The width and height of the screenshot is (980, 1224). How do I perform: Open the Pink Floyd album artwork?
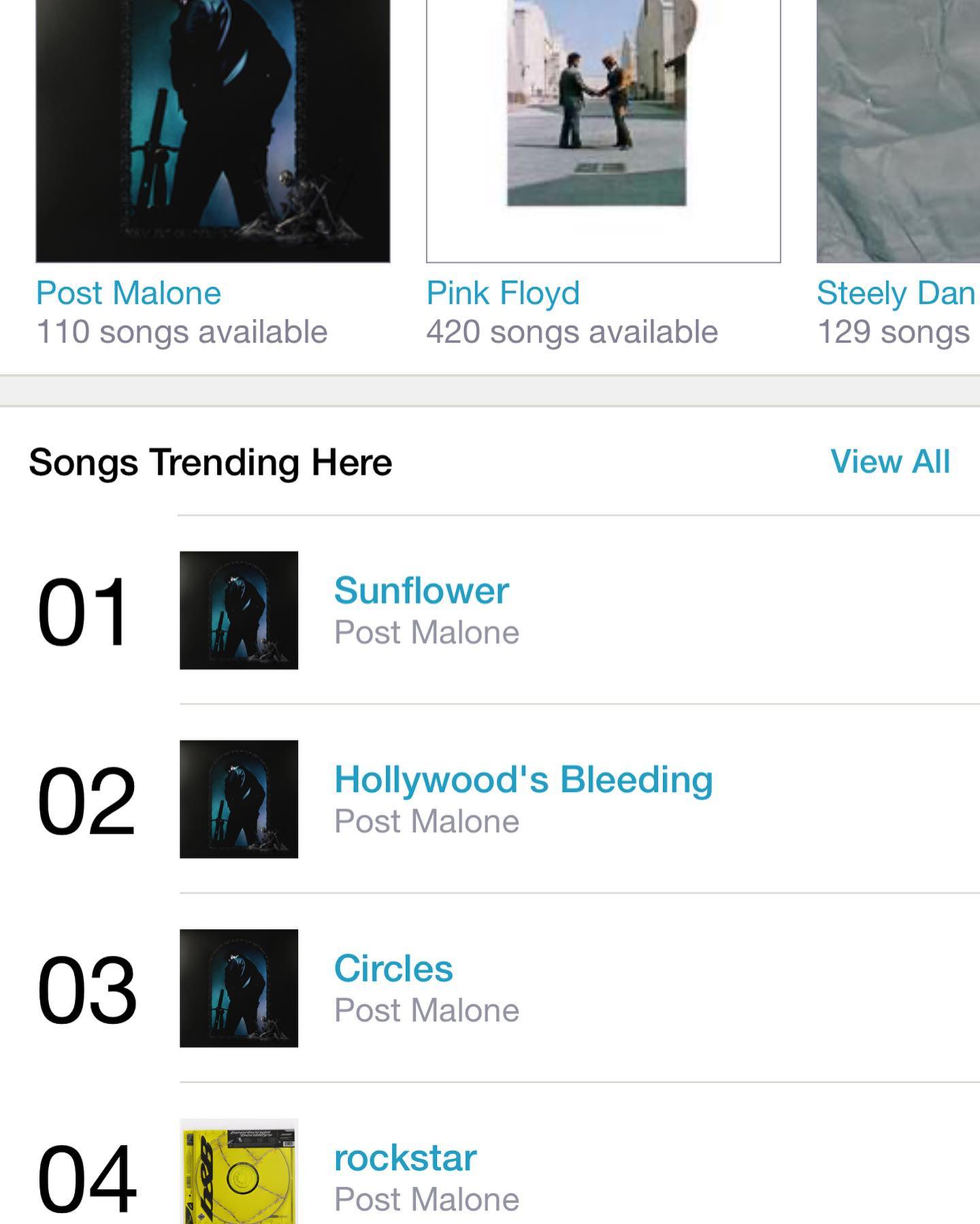[604, 131]
